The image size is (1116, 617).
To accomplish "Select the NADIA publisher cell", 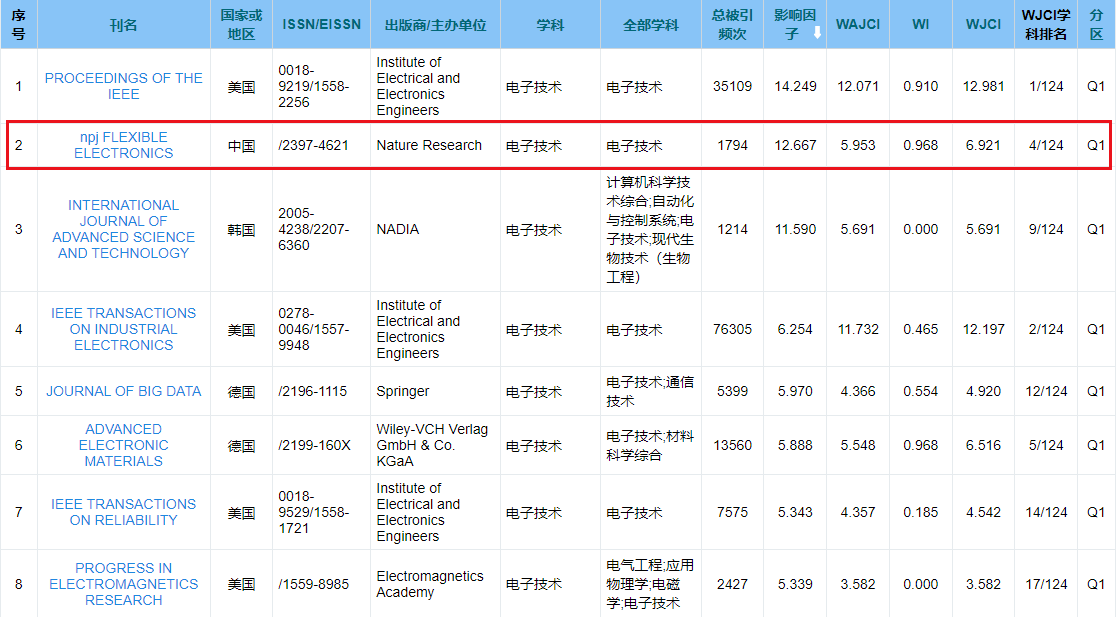I will tap(398, 229).
